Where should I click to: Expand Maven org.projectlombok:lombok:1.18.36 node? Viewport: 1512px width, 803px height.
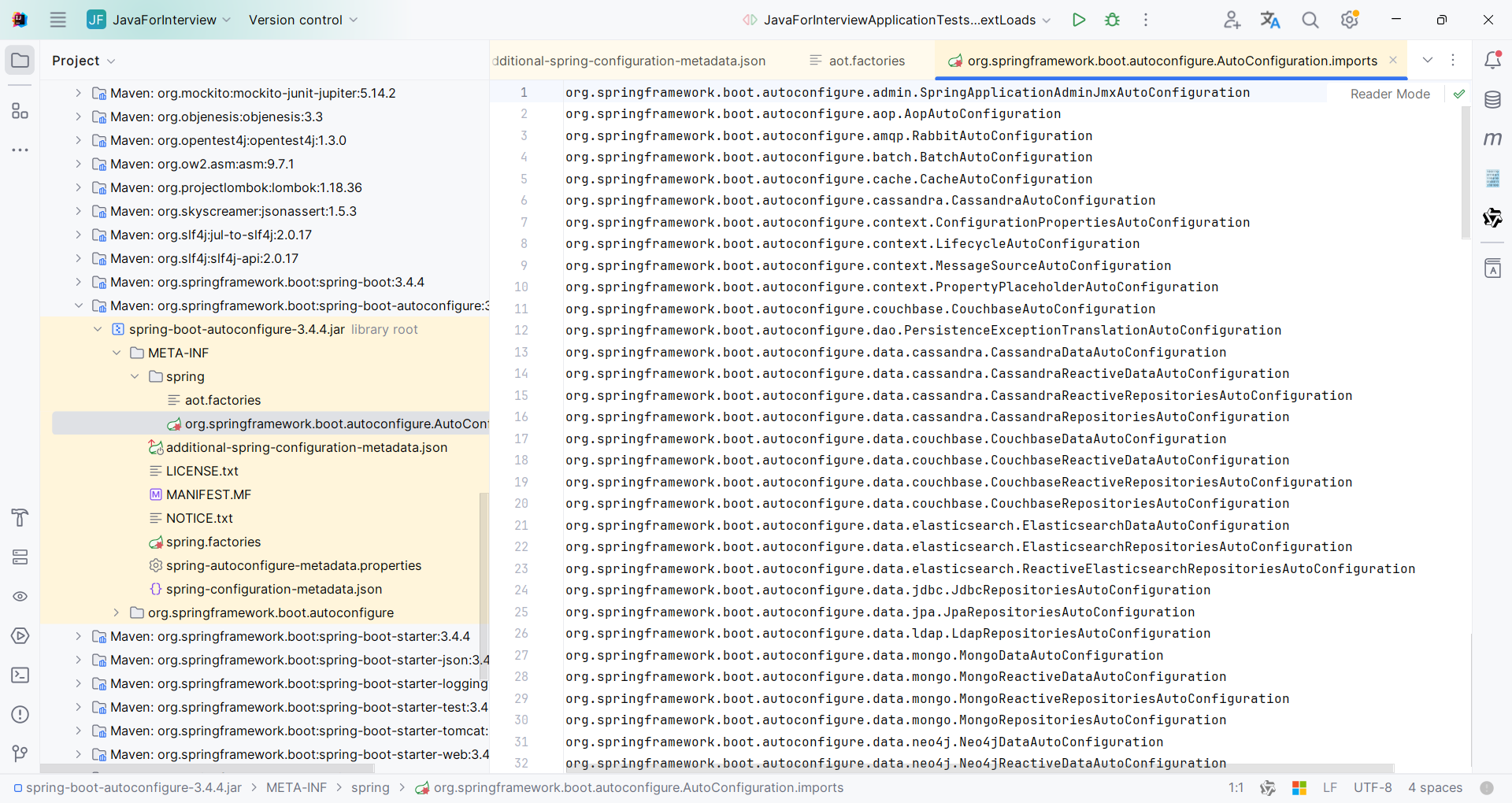point(78,187)
